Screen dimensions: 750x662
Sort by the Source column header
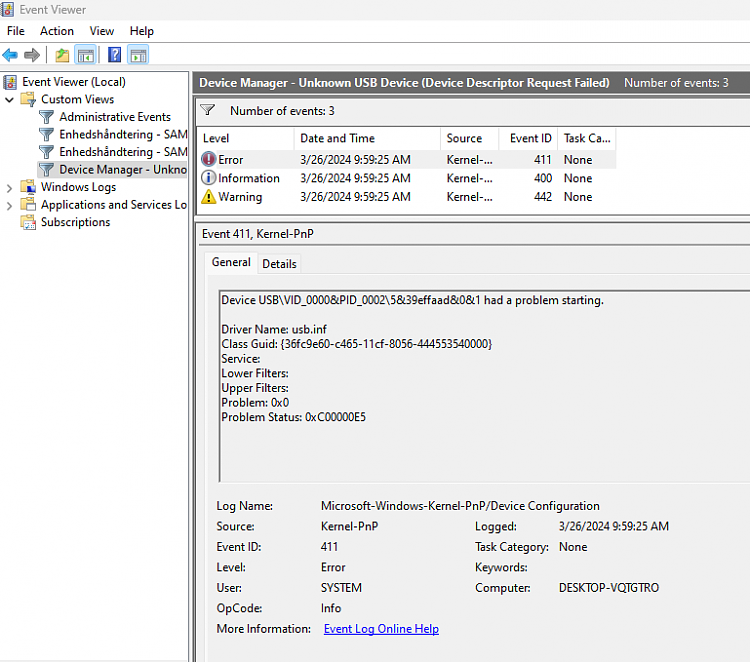point(469,138)
